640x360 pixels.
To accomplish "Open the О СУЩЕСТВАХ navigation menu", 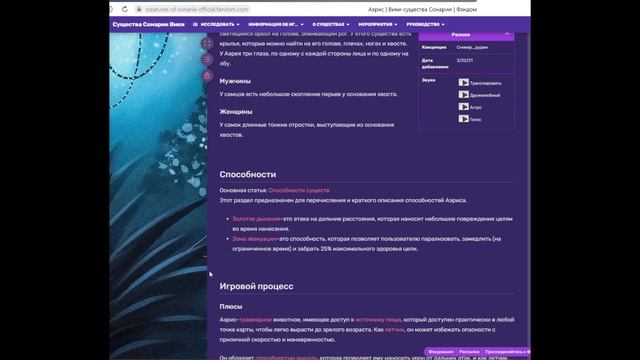I will (x=331, y=24).
